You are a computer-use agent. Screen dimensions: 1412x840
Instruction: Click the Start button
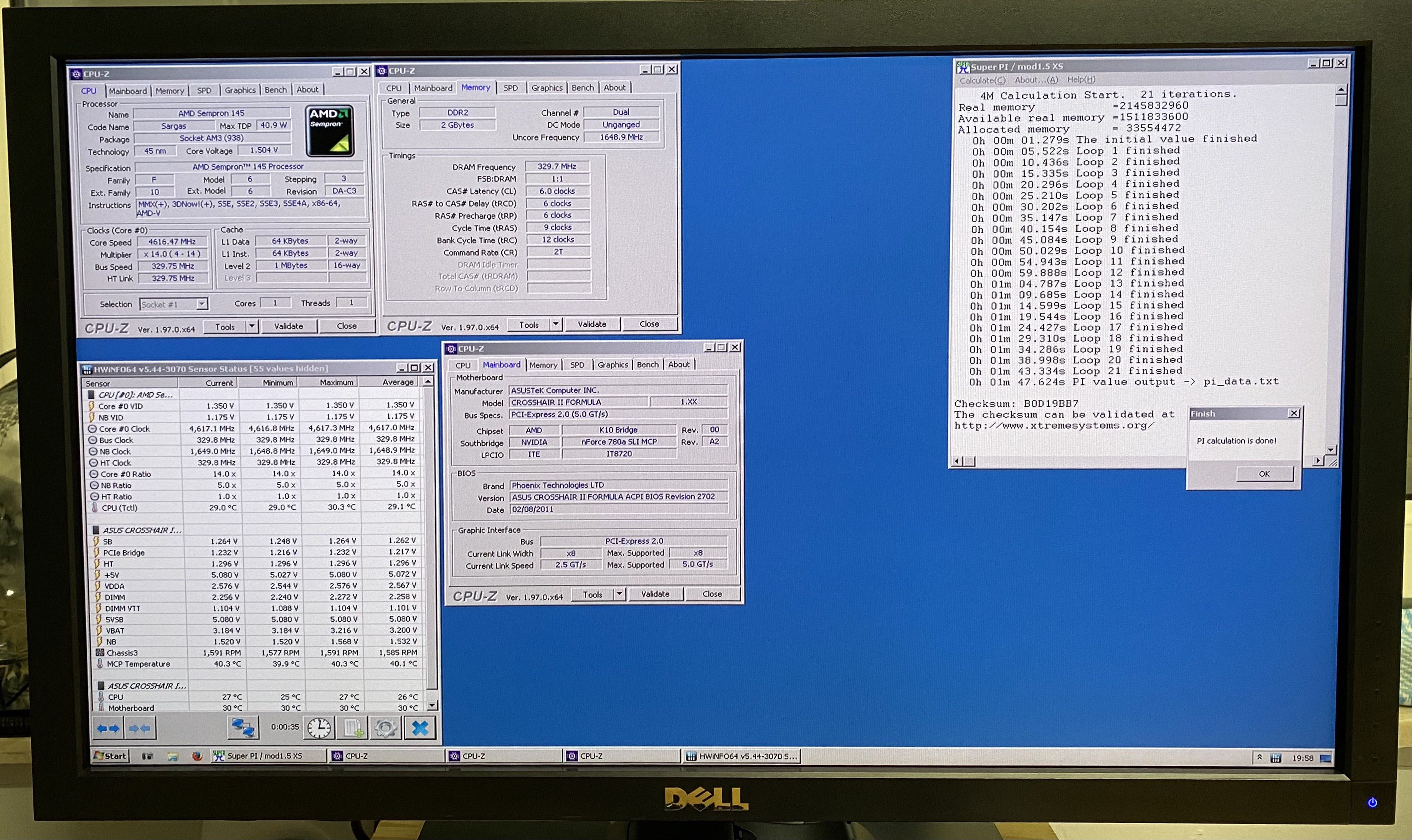point(111,756)
